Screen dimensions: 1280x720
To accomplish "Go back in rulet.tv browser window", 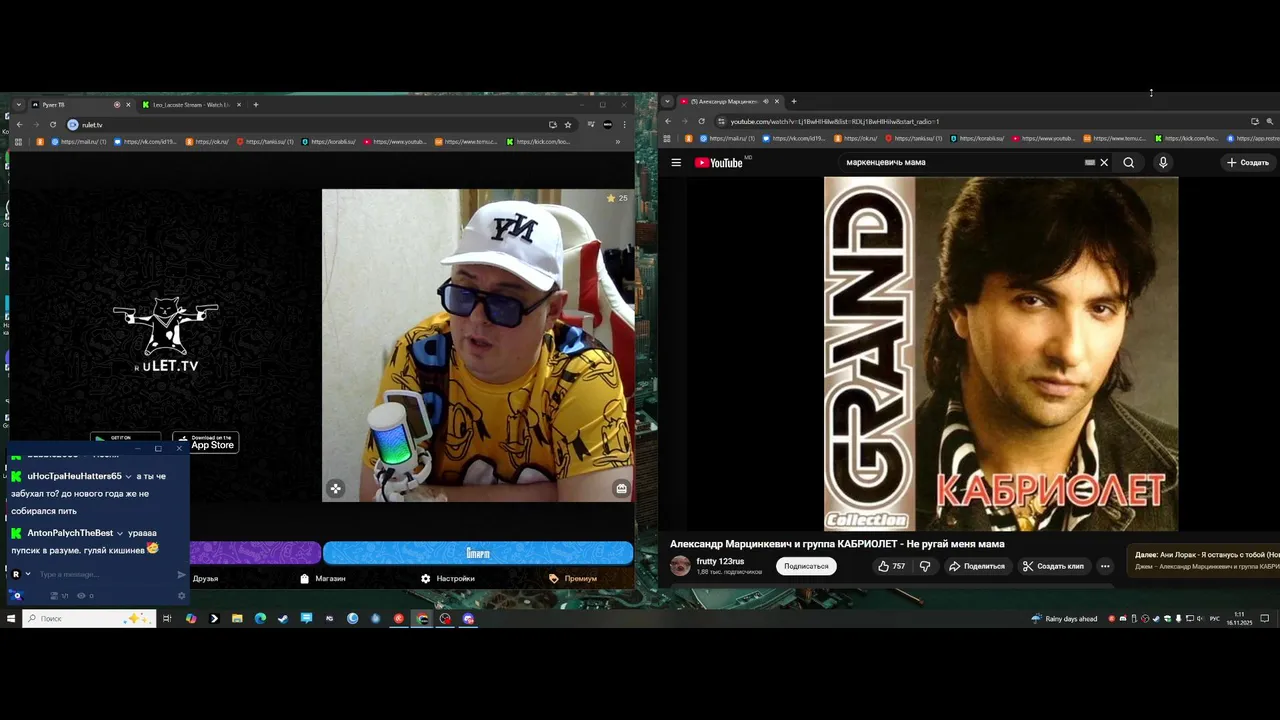I will tap(19, 125).
